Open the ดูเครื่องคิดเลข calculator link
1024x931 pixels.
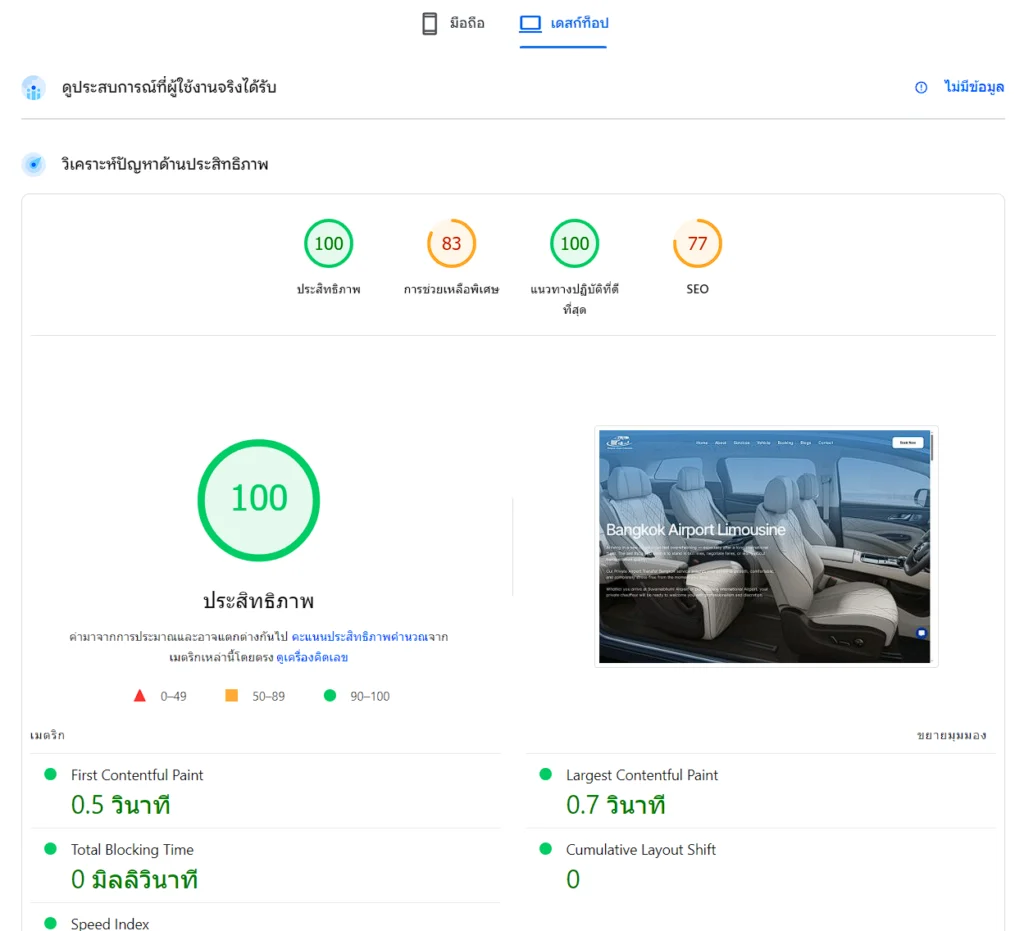pyautogui.click(x=312, y=658)
